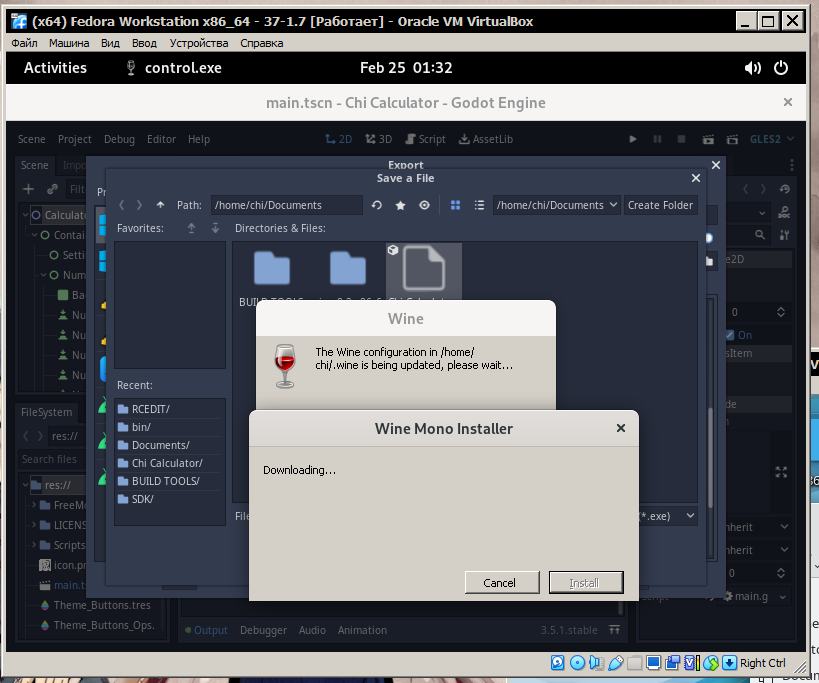Open control.exe app menu
Screen dimensions: 819x683
pyautogui.click(x=174, y=68)
